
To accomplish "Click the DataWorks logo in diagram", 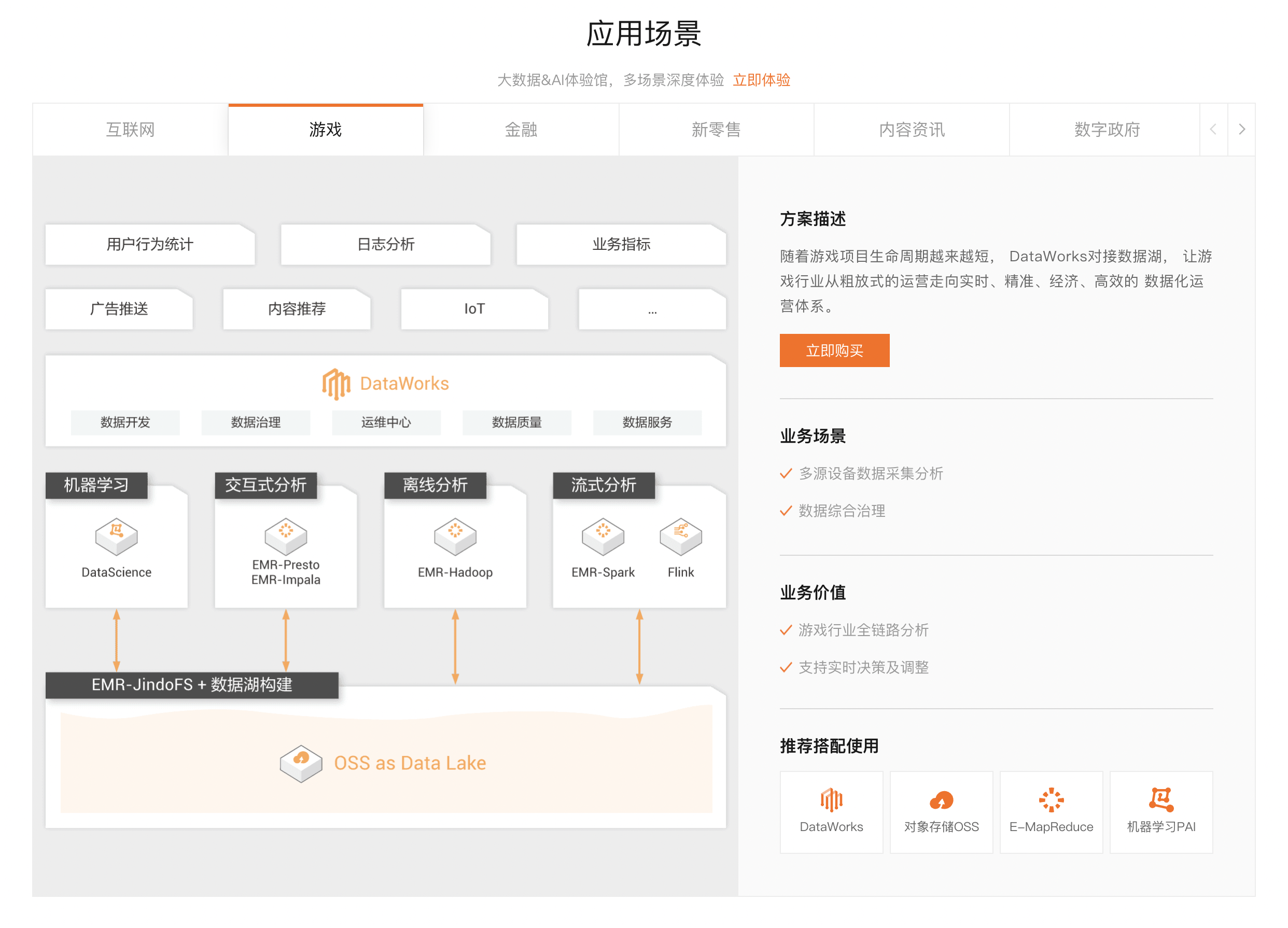I will 335,384.
